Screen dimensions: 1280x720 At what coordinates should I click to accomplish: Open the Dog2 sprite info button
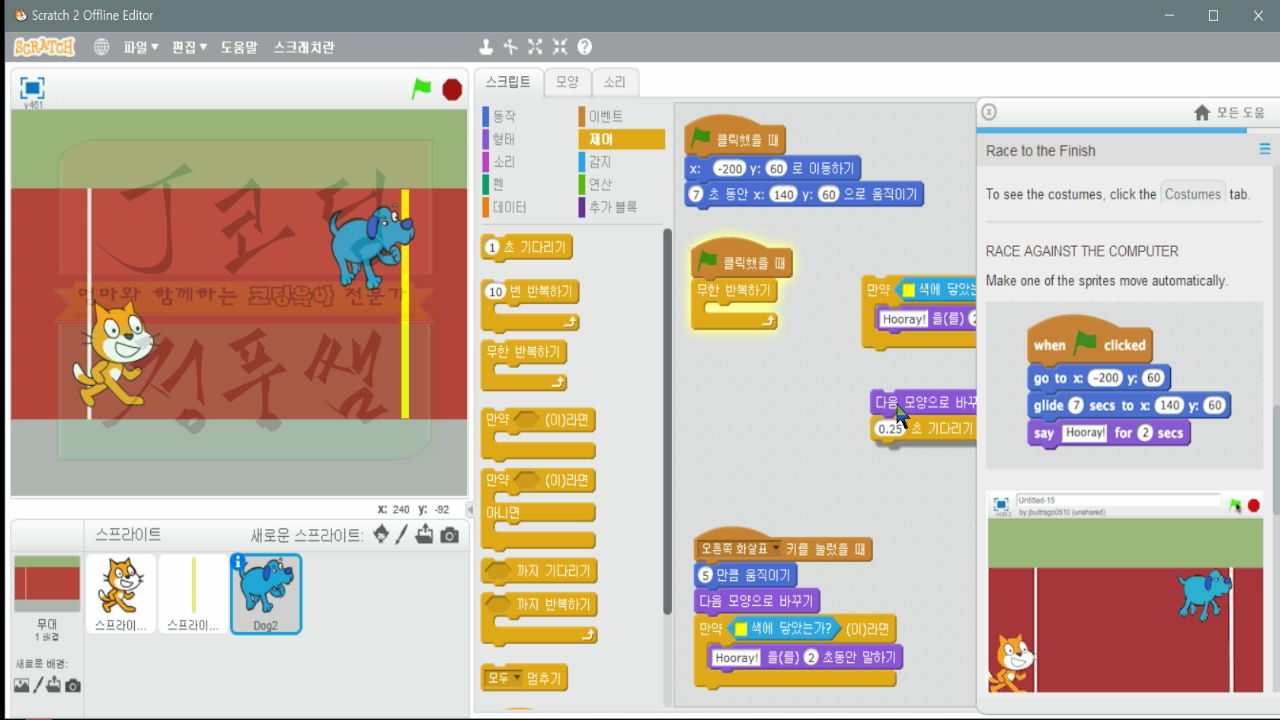(x=238, y=562)
